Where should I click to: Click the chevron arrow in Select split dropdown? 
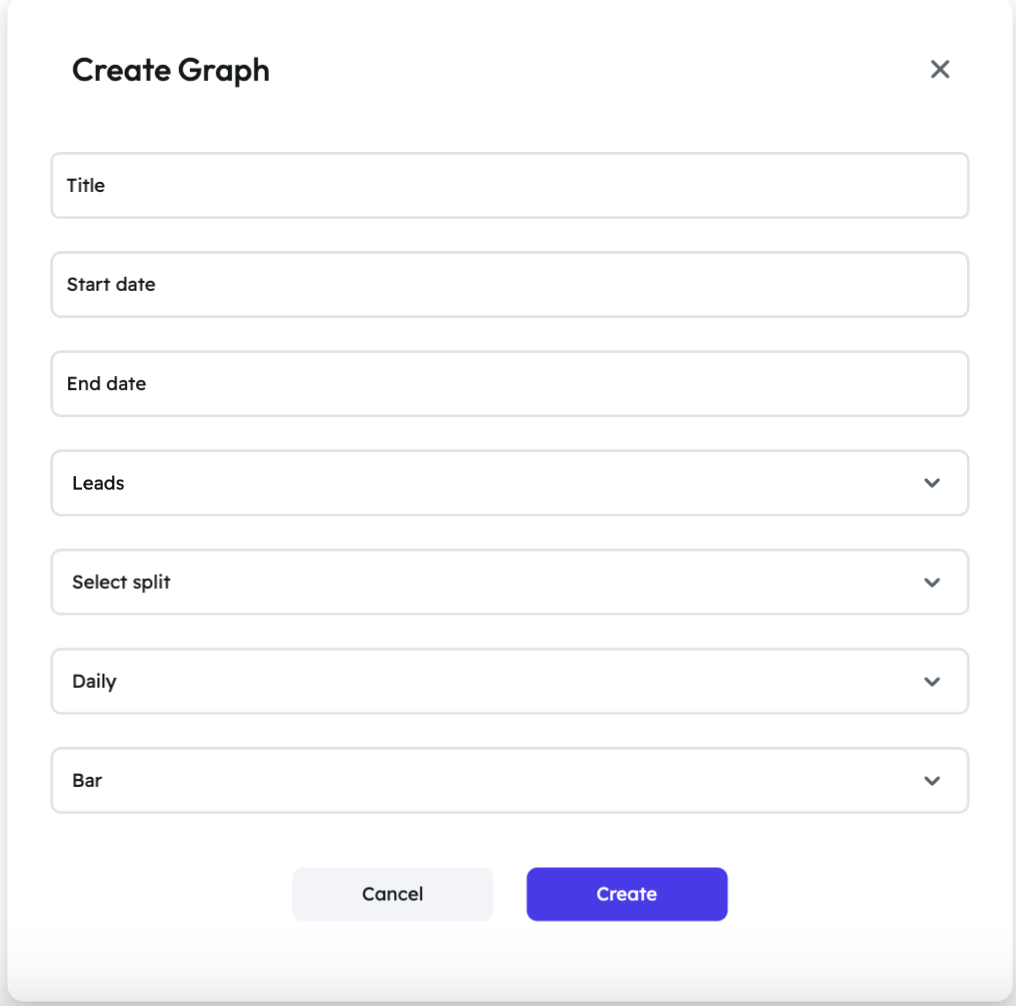[932, 582]
